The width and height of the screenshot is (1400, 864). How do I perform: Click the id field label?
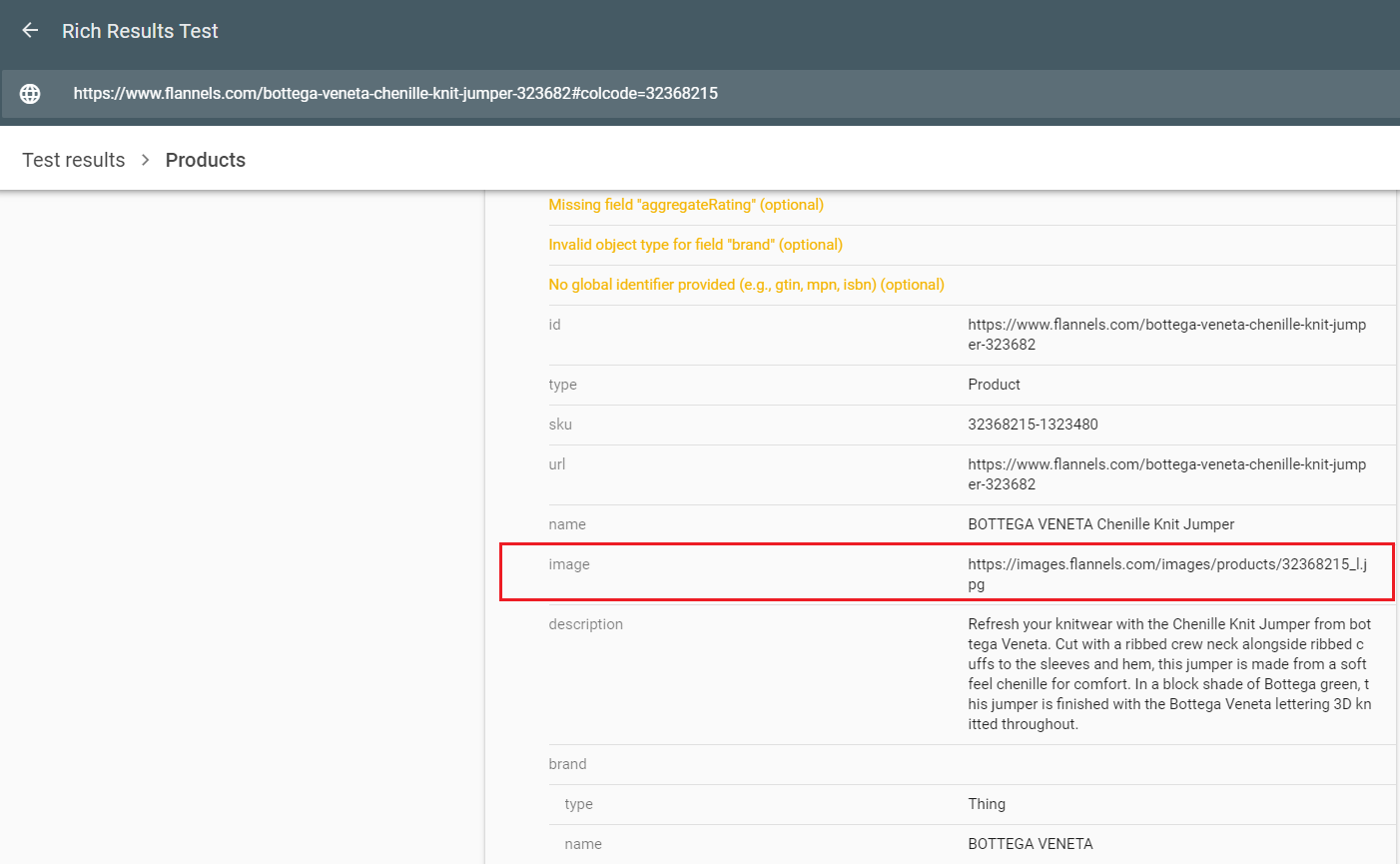click(x=554, y=325)
